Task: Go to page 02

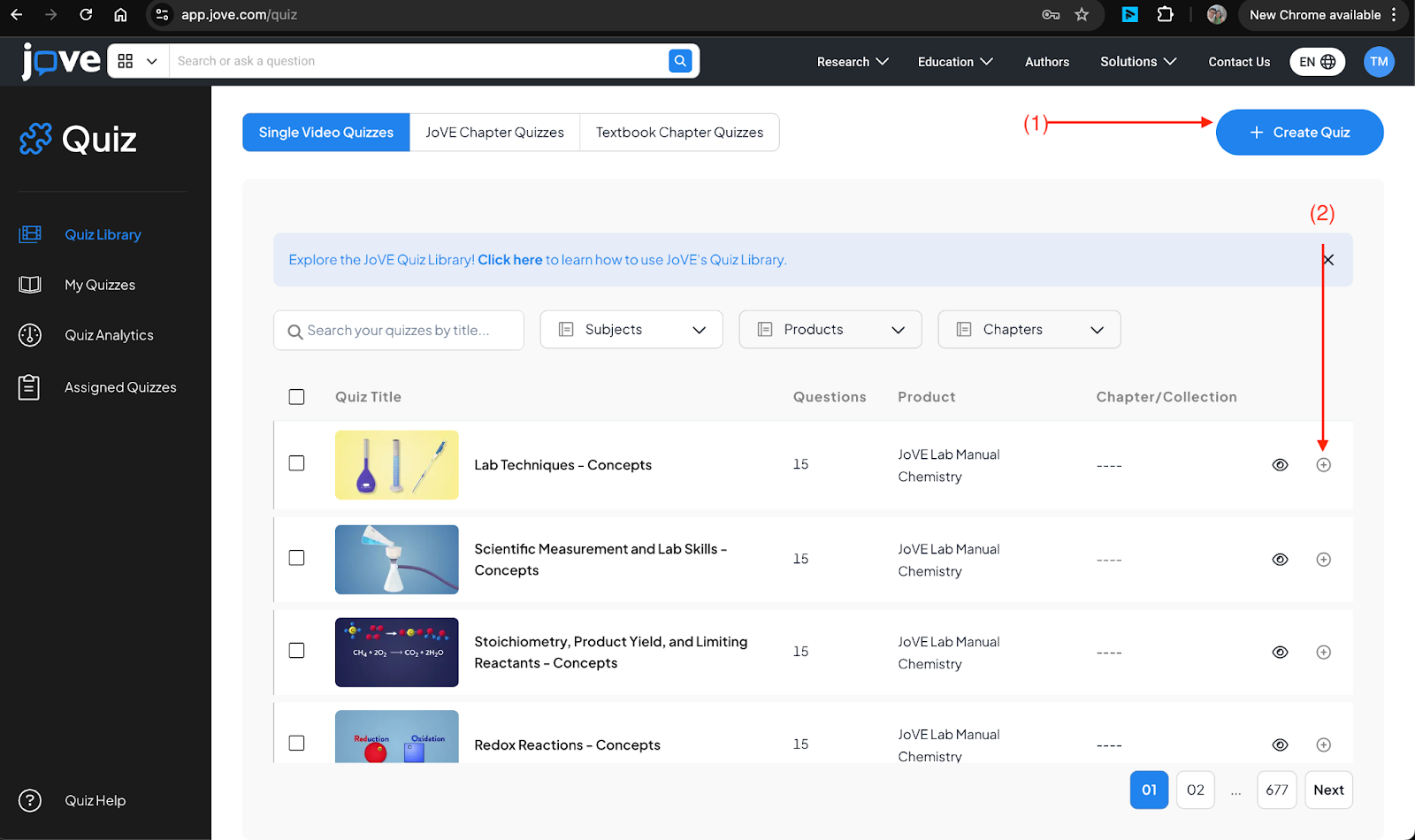Action: tap(1196, 790)
